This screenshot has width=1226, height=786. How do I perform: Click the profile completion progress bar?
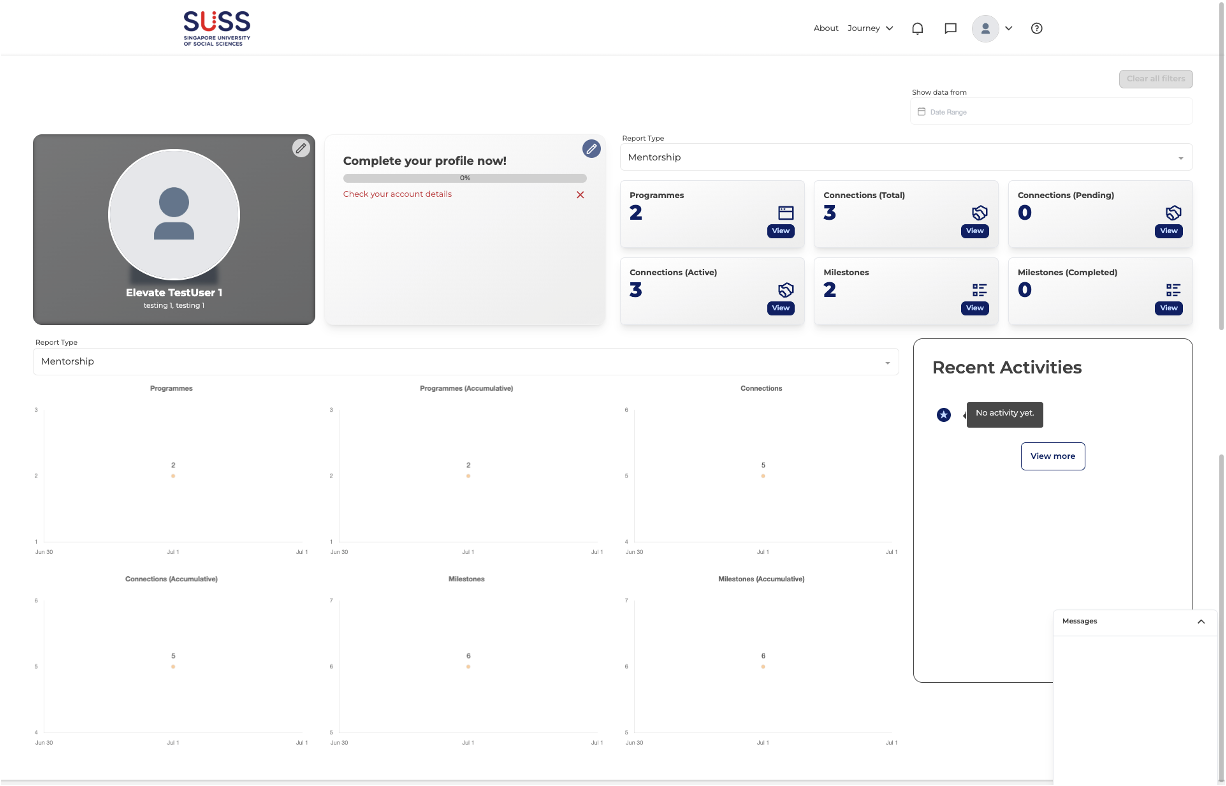click(464, 178)
